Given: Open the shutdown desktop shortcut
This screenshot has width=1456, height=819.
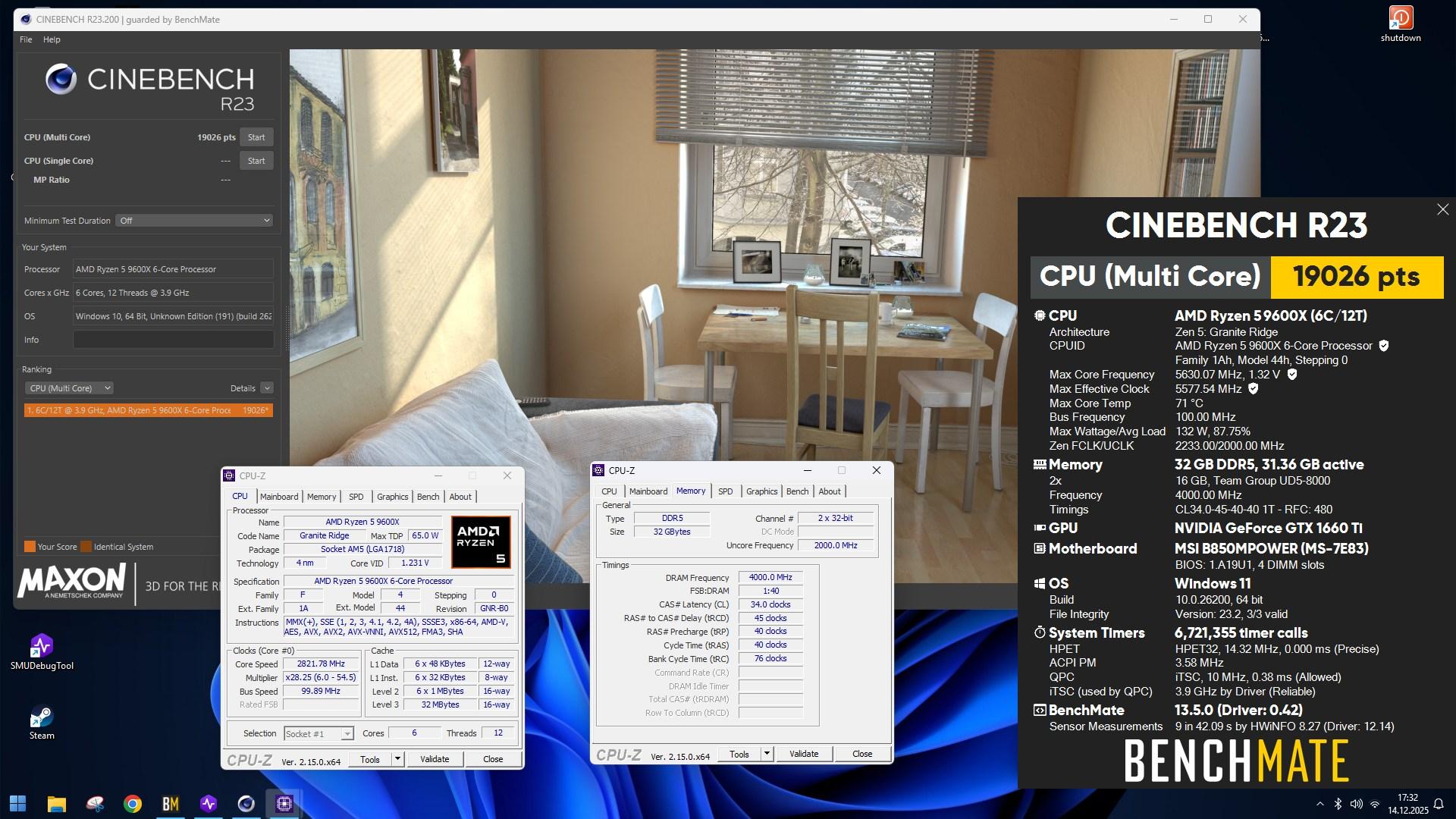Looking at the screenshot, I should (1400, 19).
